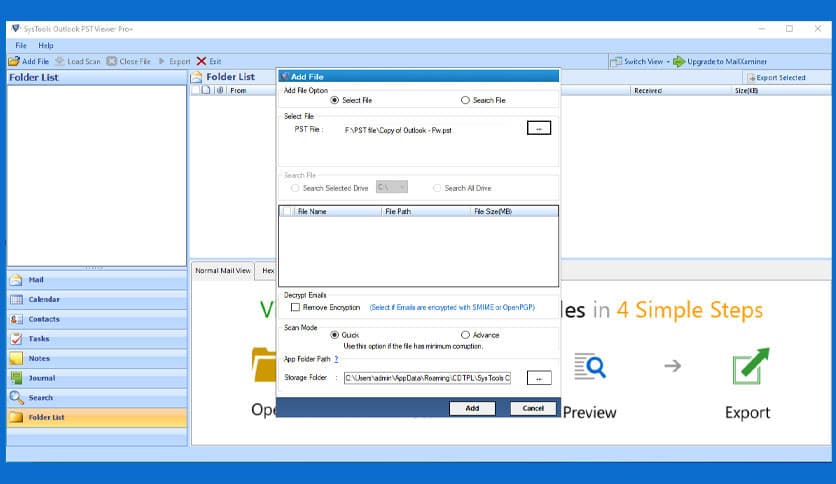Viewport: 836px width, 484px height.
Task: Browse for the PST file with the ... button
Action: (x=539, y=128)
